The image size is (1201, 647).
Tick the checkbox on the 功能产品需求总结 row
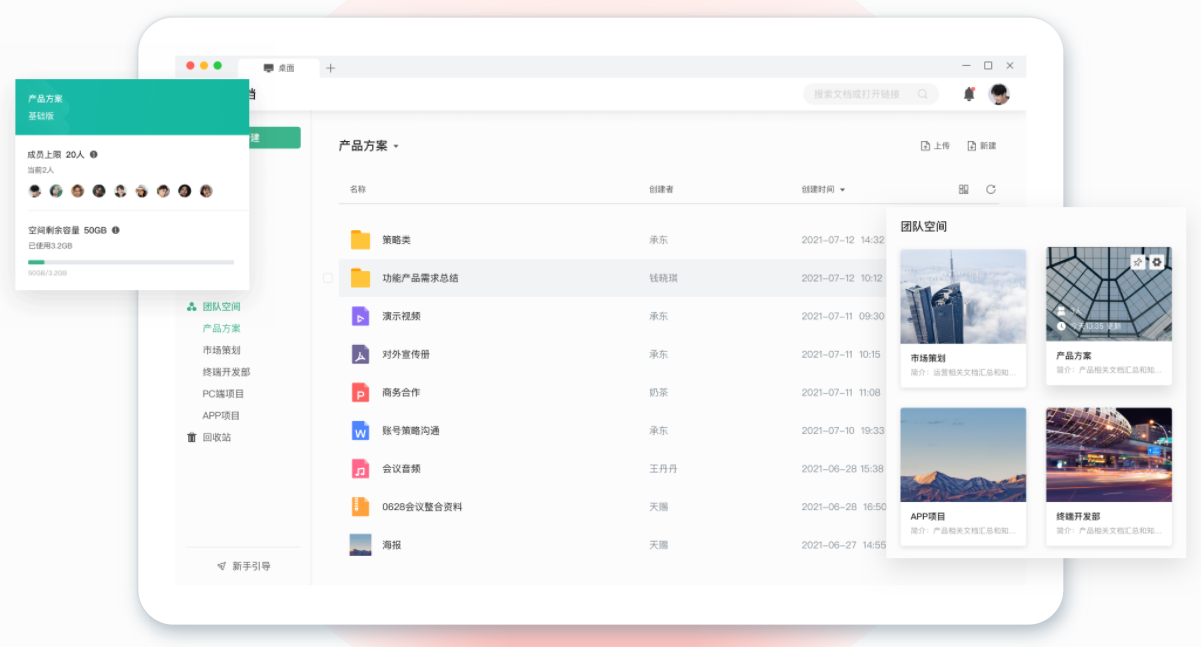coord(328,278)
